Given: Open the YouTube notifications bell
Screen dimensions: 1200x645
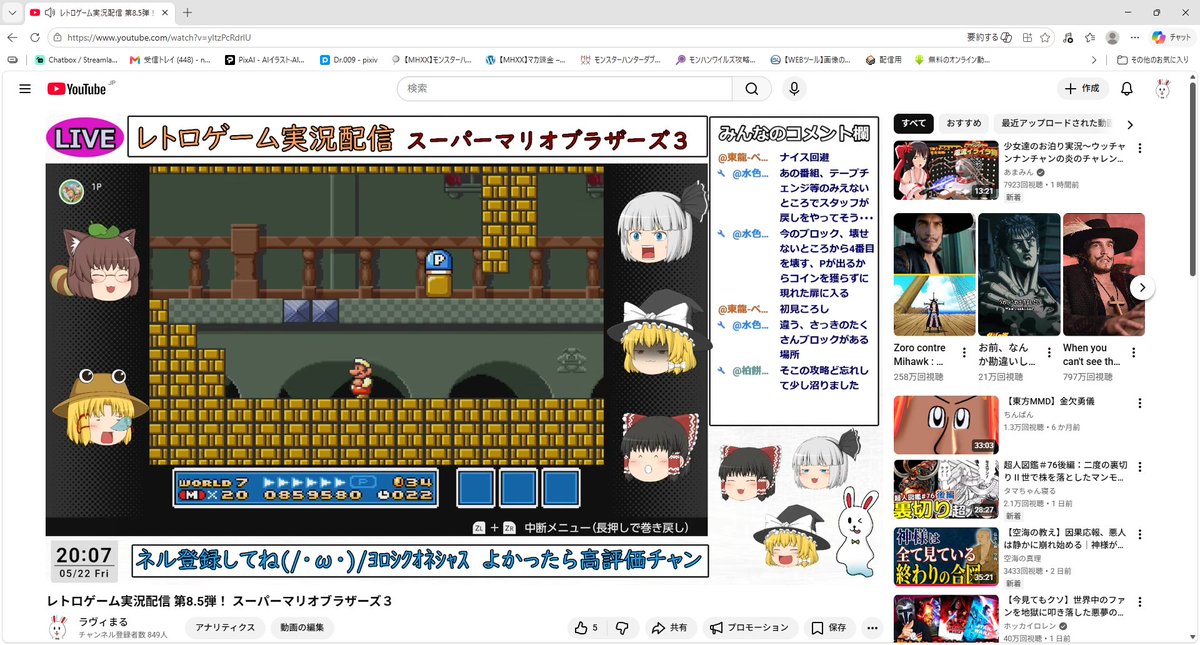Looking at the screenshot, I should point(1126,89).
